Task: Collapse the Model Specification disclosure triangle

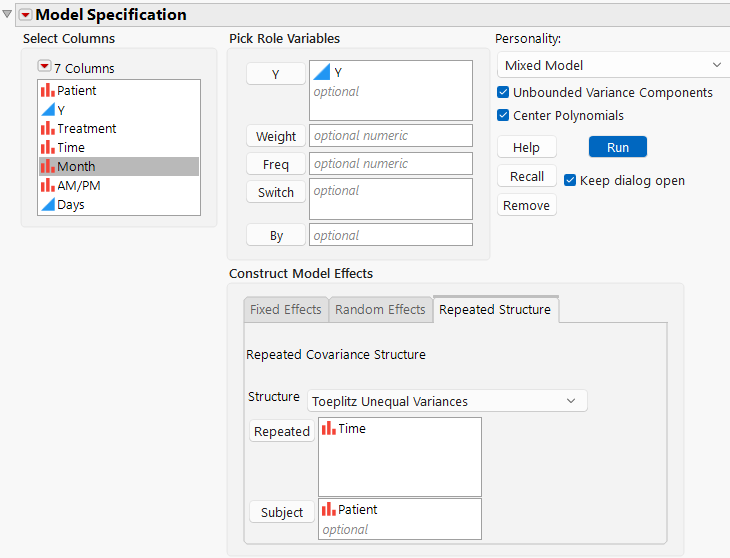Action: tap(8, 15)
